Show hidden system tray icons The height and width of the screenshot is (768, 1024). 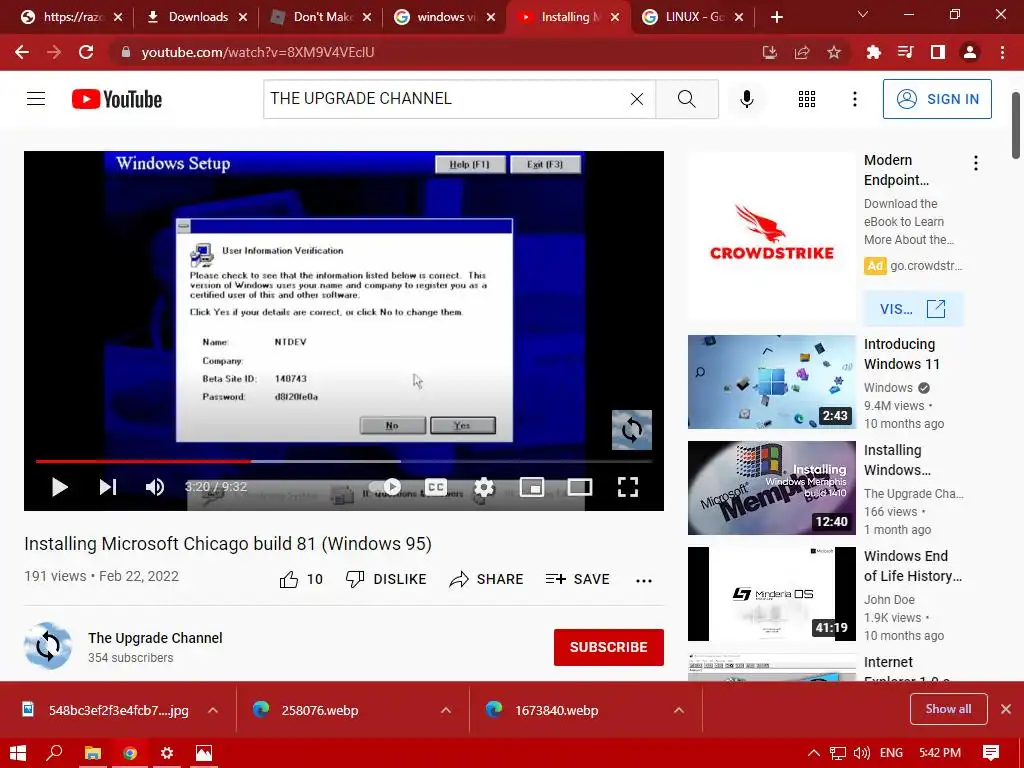pos(814,753)
